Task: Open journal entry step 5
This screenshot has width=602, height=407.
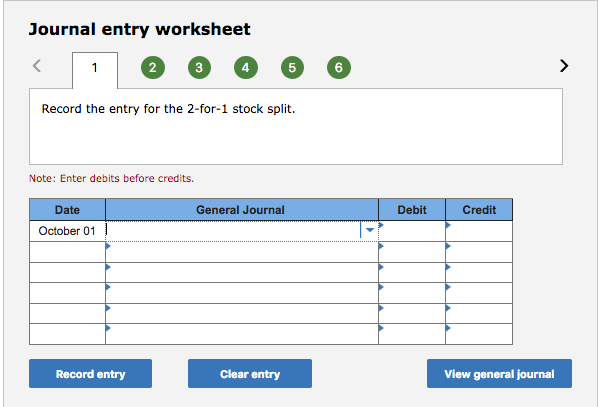Action: [292, 68]
